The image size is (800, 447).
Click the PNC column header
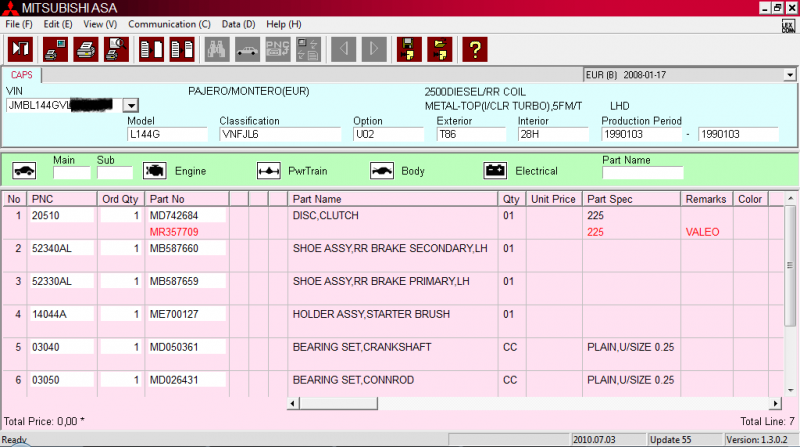62,199
